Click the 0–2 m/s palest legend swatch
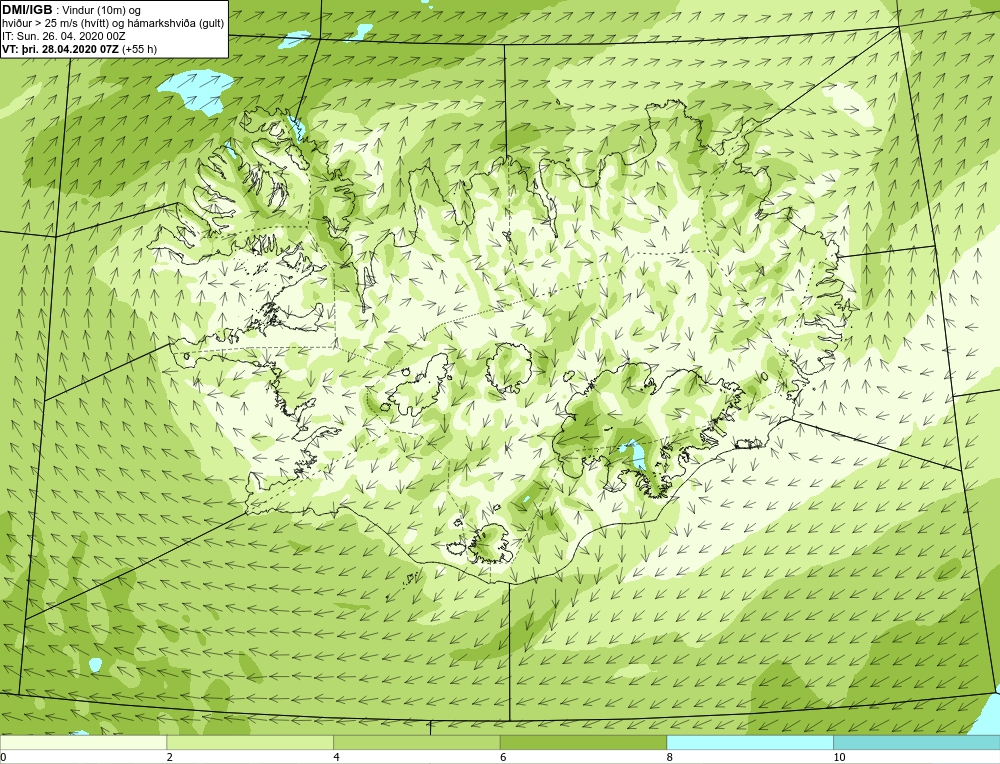This screenshot has height=764, width=1000. (x=83, y=742)
